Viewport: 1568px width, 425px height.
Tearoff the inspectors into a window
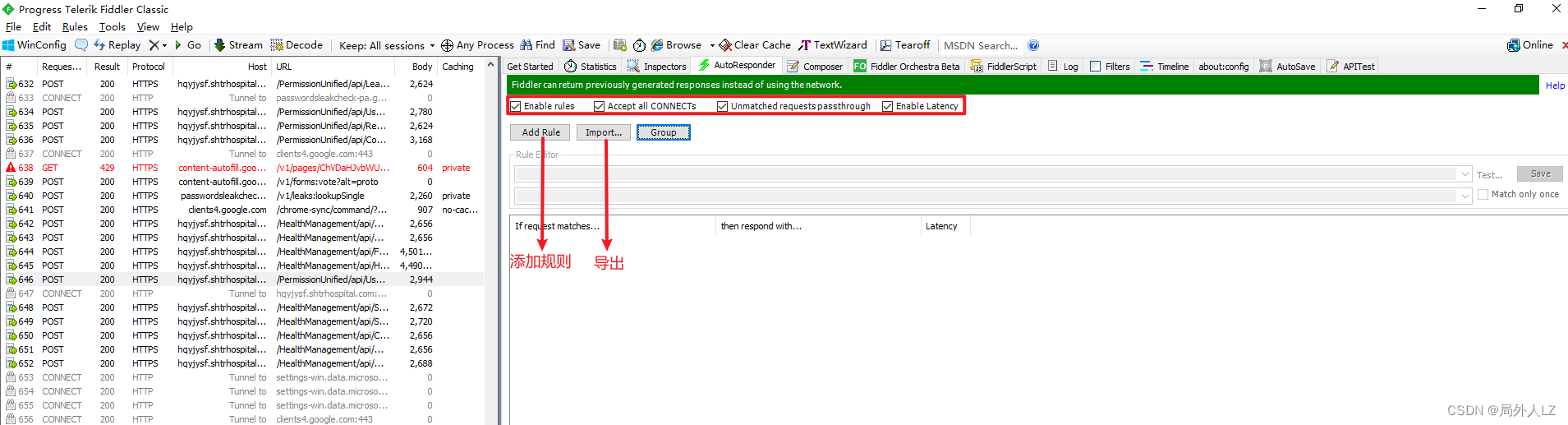click(905, 45)
